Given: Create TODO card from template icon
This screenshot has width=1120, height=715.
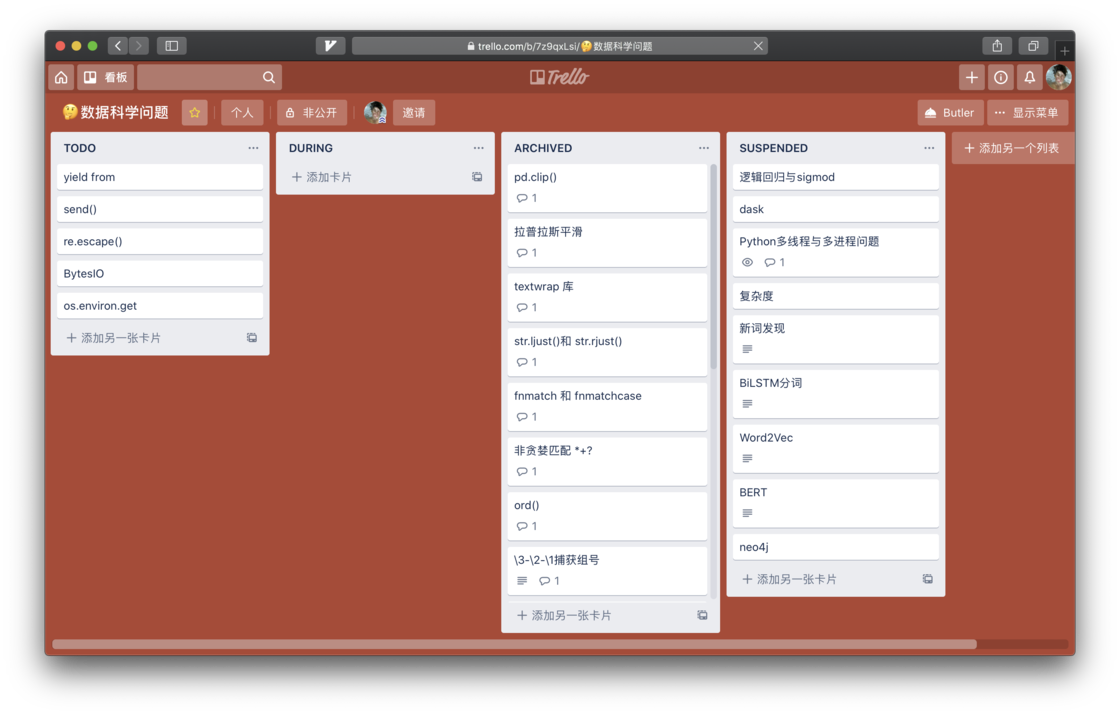Looking at the screenshot, I should tap(251, 338).
